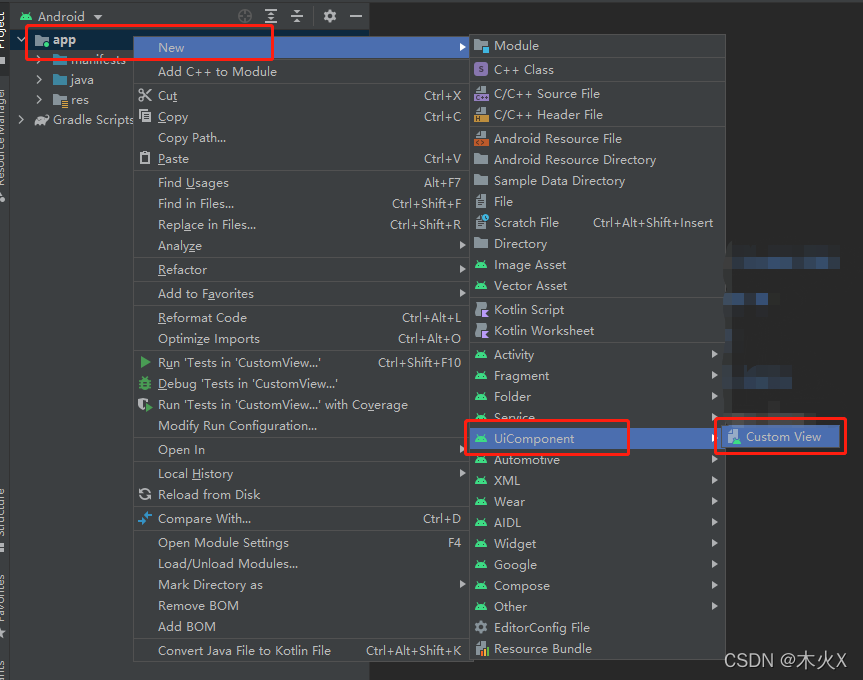Image resolution: width=863 pixels, height=680 pixels.
Task: Click the Reload from Disk icon
Action: click(x=145, y=494)
